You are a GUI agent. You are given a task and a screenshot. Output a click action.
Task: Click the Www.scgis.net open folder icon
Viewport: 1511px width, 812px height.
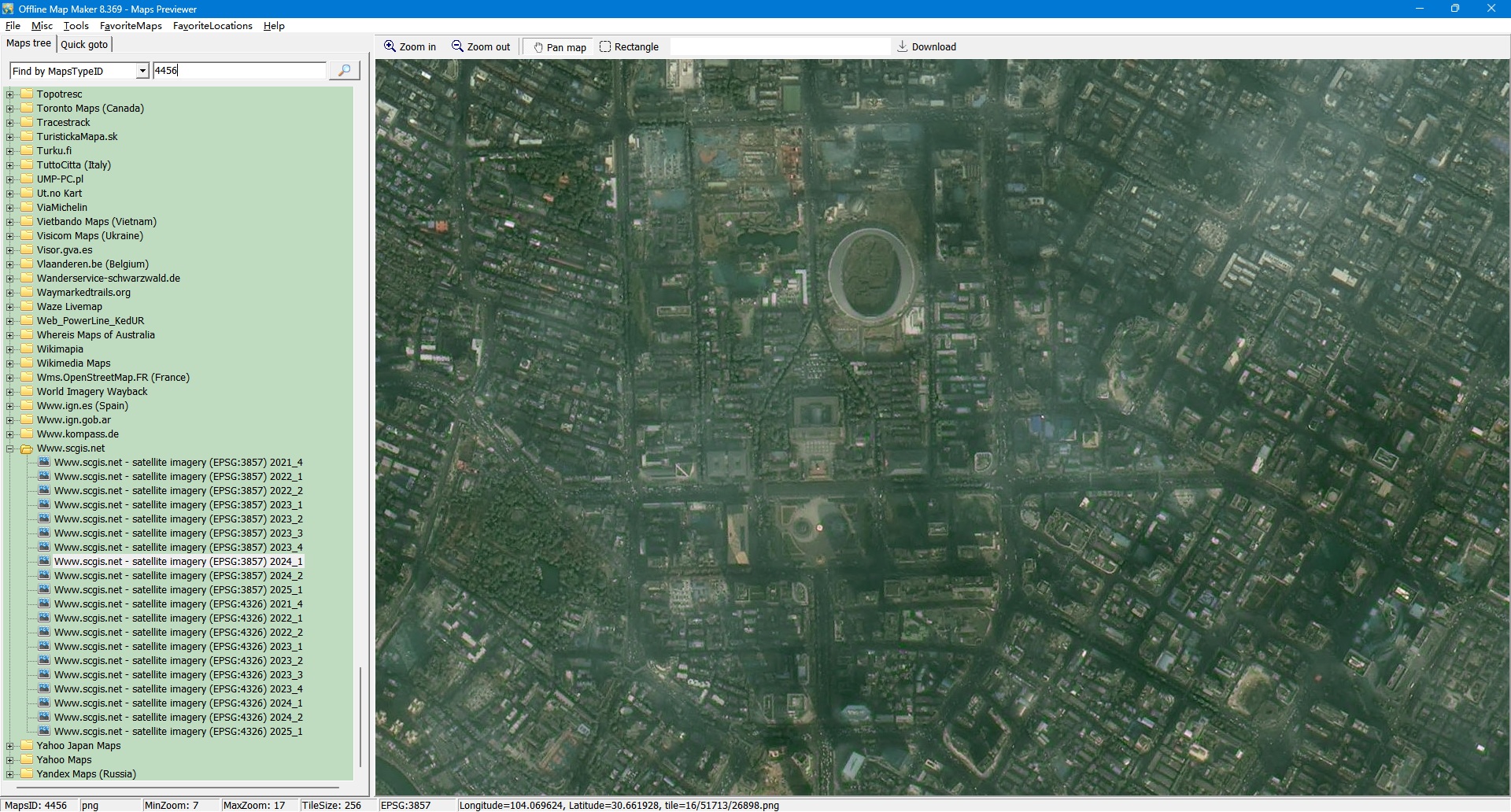click(27, 448)
